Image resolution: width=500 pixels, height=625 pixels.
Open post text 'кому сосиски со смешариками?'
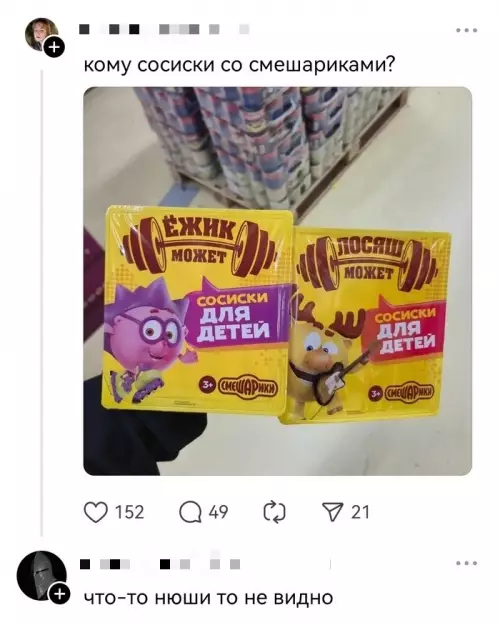239,64
